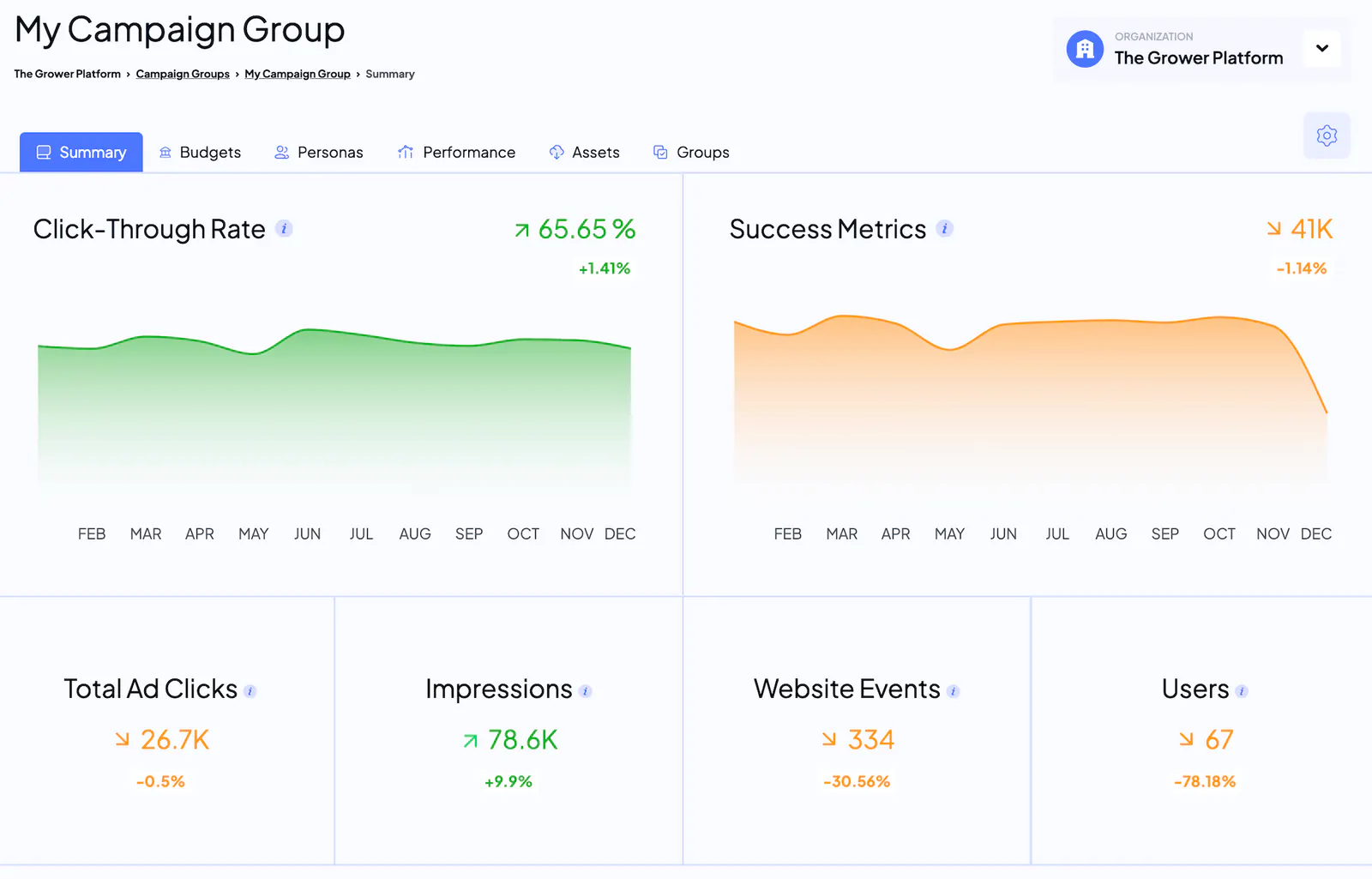
Task: Click the Summary breadcrumb text
Action: [390, 74]
